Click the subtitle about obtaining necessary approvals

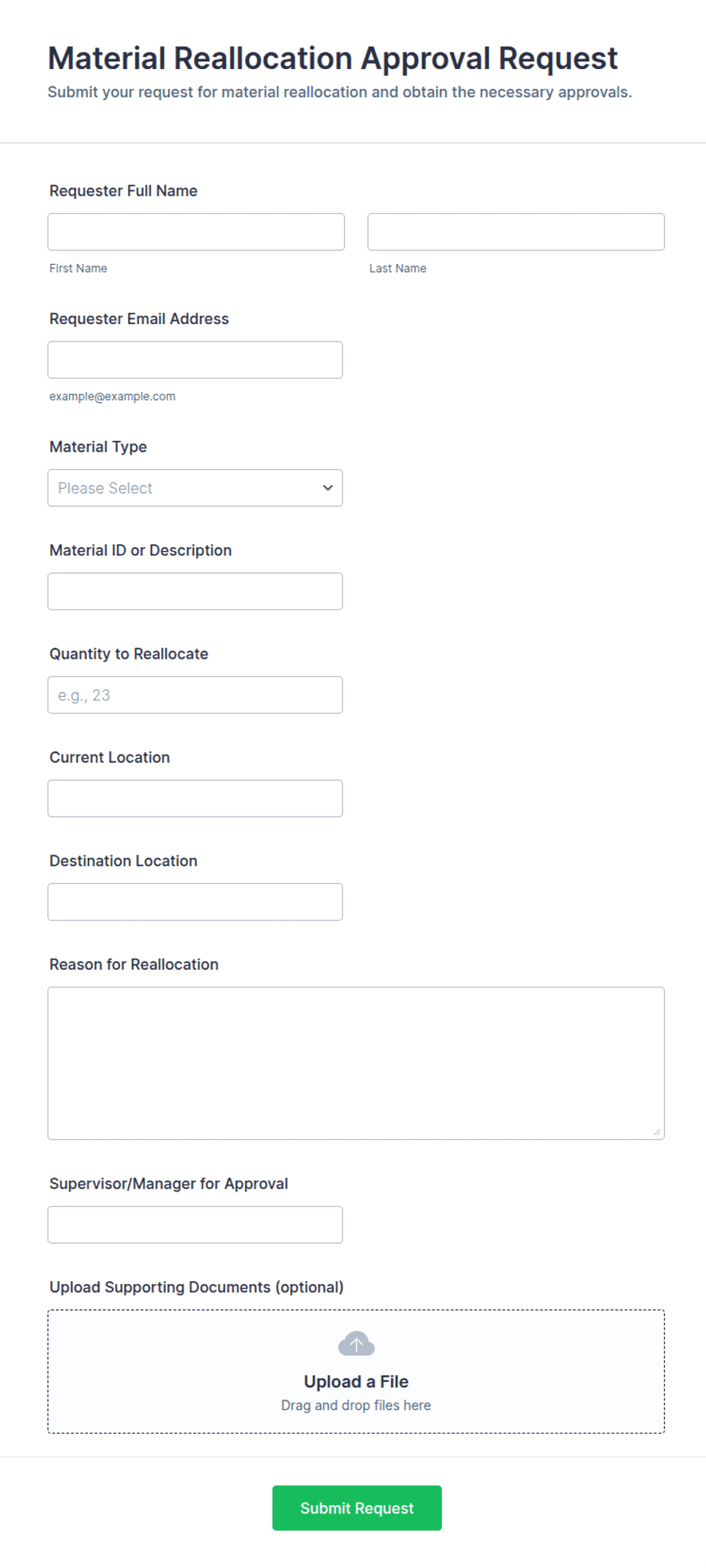coord(339,93)
